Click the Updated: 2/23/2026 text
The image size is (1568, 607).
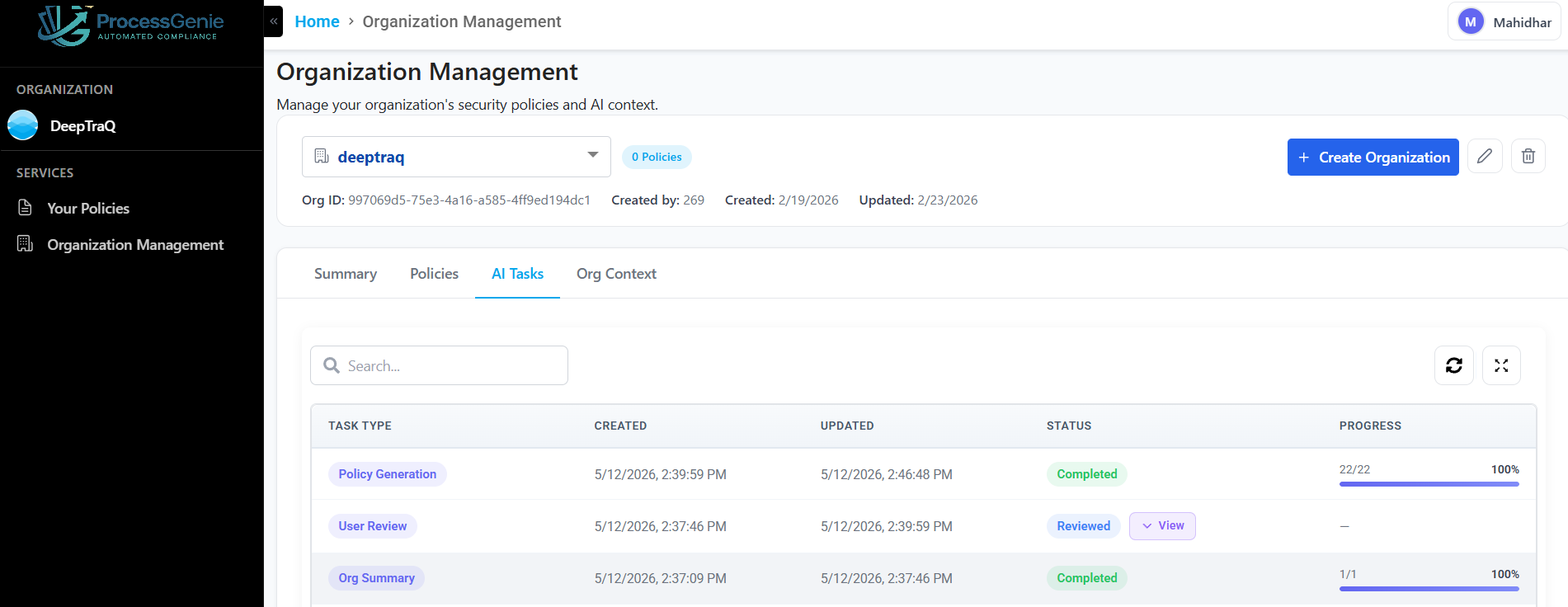pyautogui.click(x=918, y=200)
